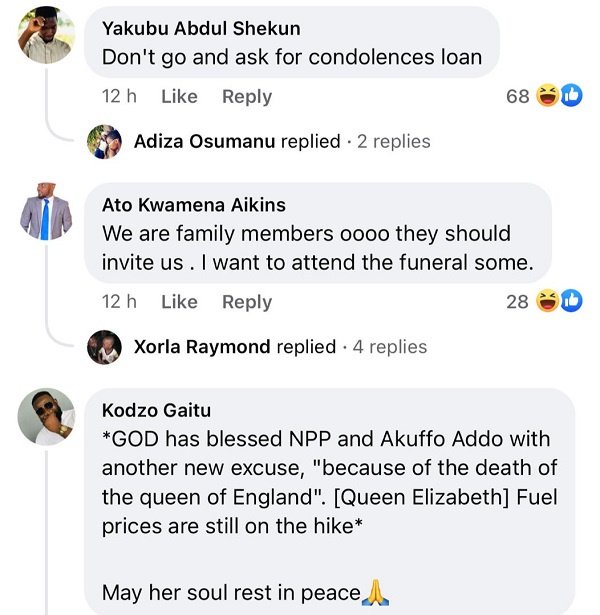
Task: View reaction icons on Ato's comment
Action: (x=559, y=300)
